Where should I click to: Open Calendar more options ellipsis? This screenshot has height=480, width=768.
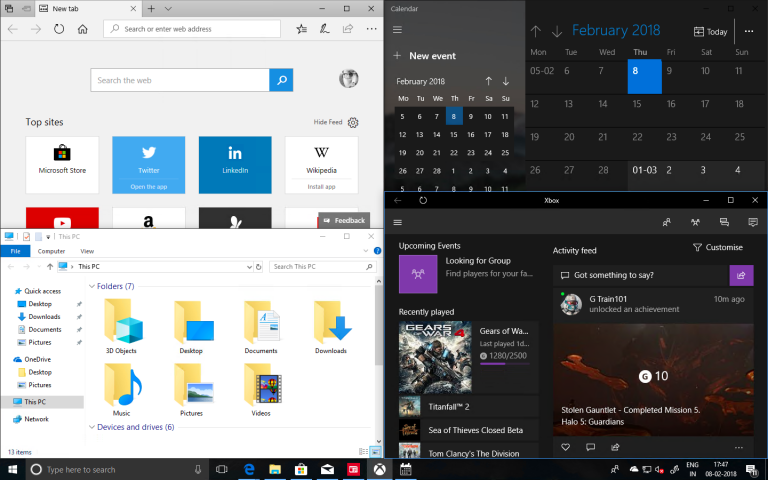(749, 31)
